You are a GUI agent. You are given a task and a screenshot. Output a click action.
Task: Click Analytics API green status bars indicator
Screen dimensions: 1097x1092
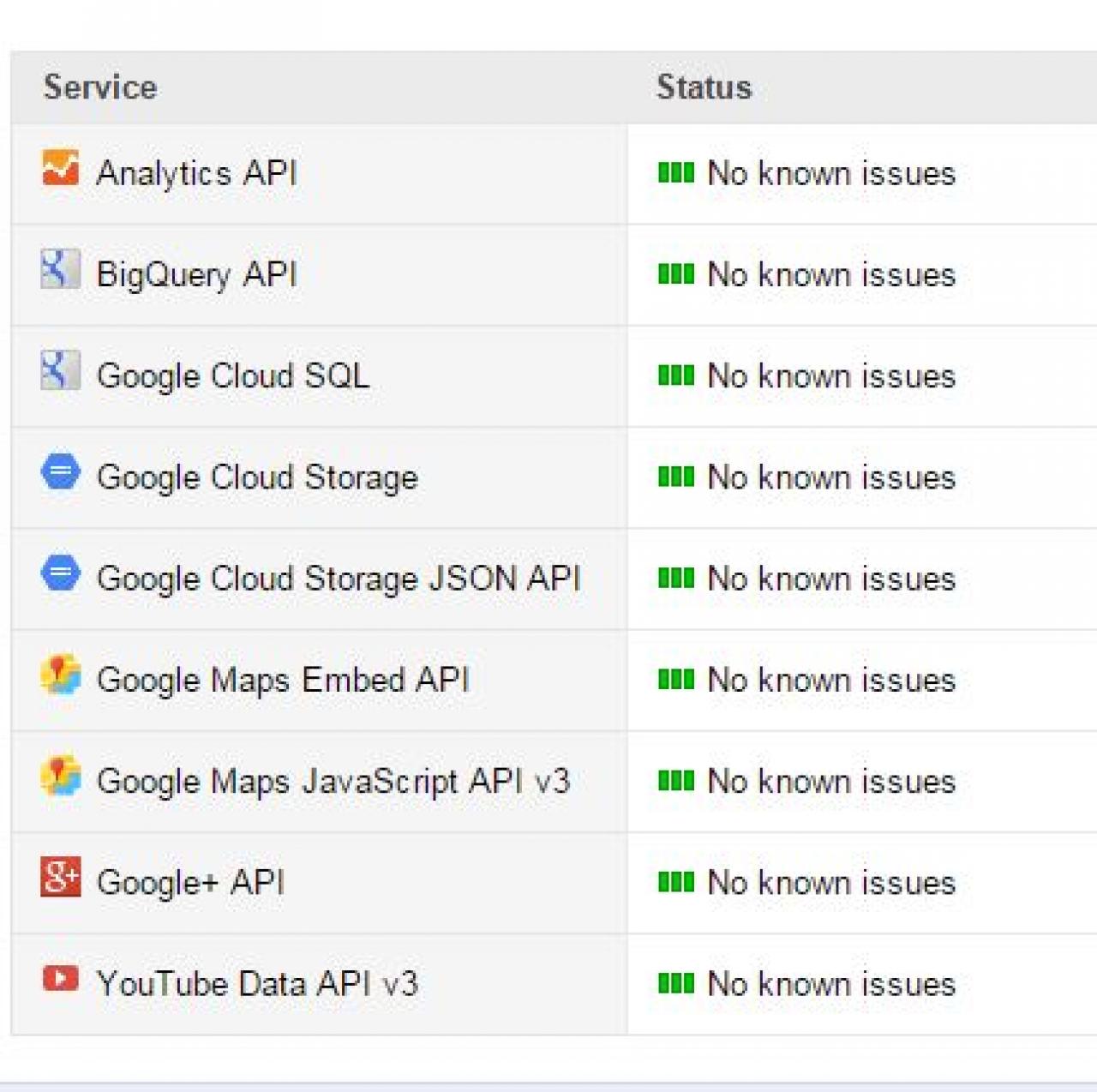[x=675, y=173]
